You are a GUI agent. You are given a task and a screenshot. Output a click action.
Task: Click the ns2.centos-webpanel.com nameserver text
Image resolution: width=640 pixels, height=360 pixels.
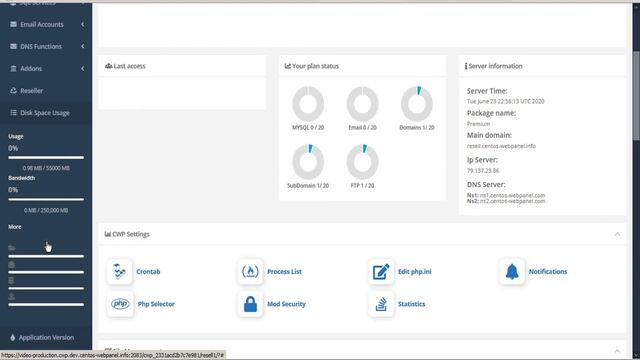pyautogui.click(x=512, y=201)
